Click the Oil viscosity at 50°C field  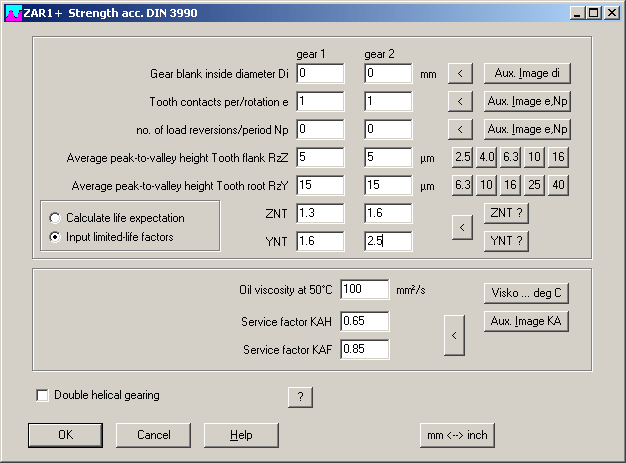point(364,290)
